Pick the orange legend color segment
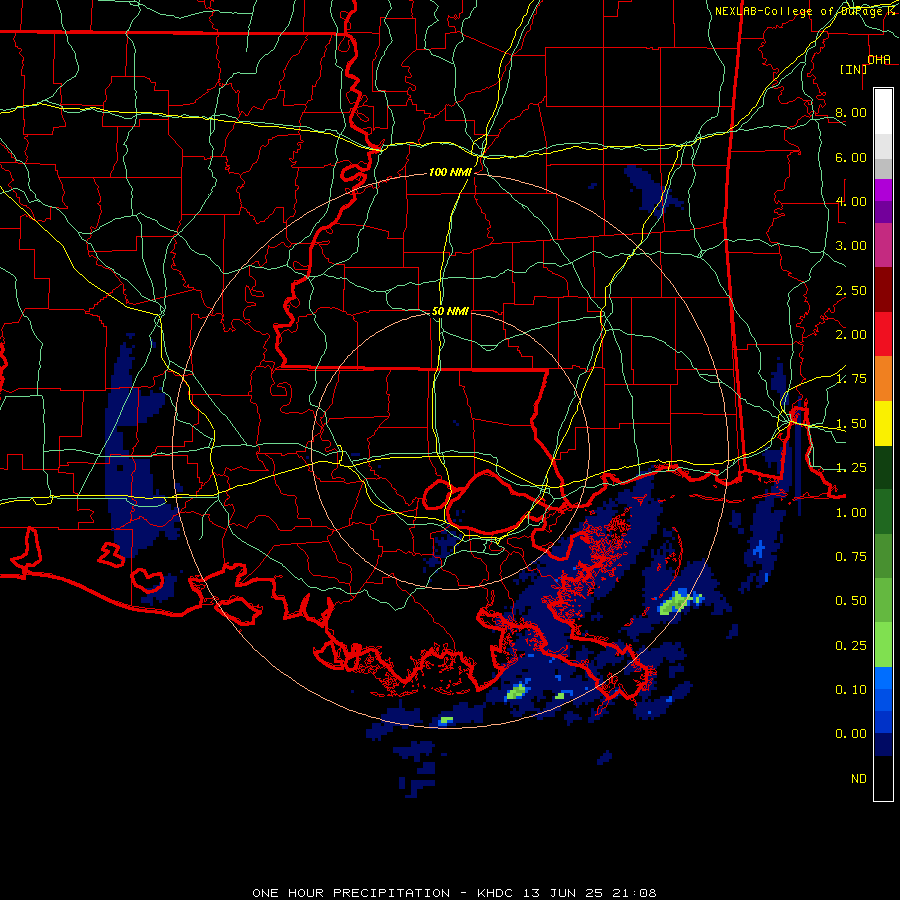 click(x=883, y=379)
